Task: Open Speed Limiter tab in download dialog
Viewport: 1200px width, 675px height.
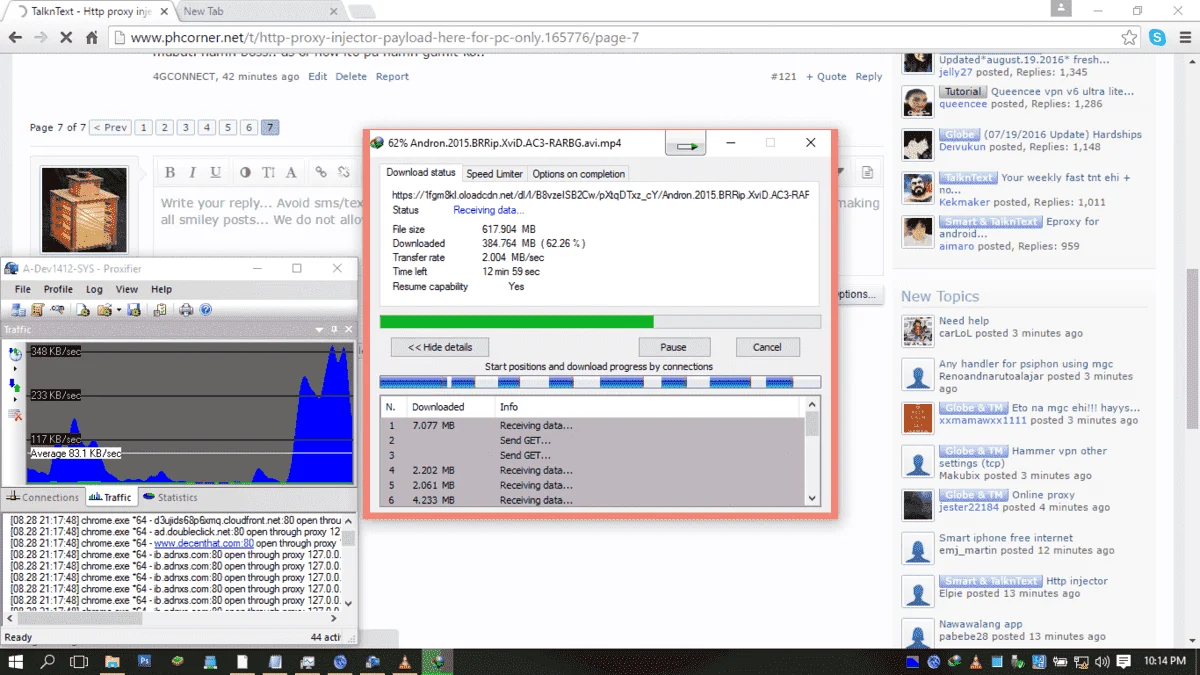Action: coord(494,174)
